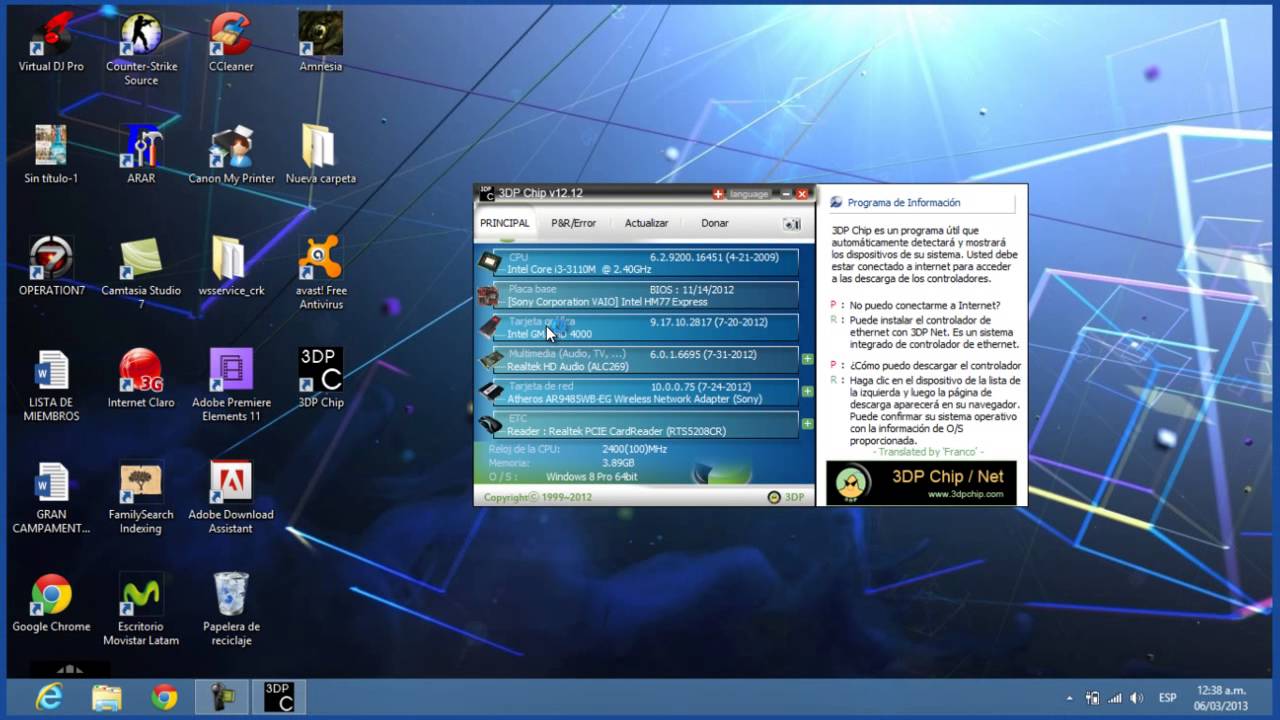Click the ESP keyboard language indicator
The image size is (1280, 720).
pyautogui.click(x=1167, y=697)
